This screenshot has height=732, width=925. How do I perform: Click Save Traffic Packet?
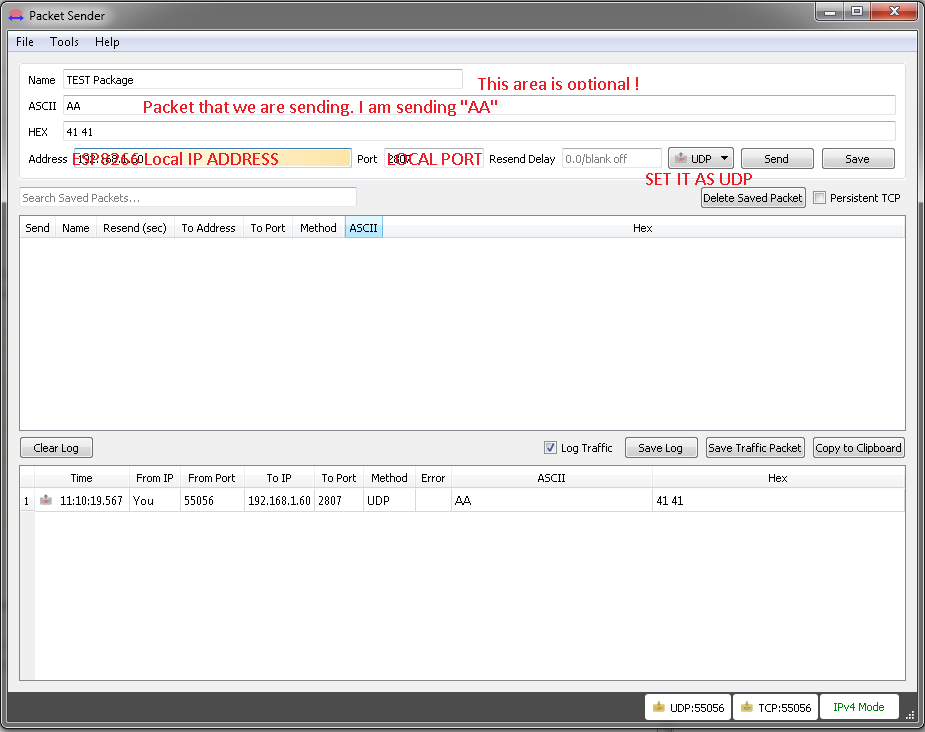(x=755, y=447)
